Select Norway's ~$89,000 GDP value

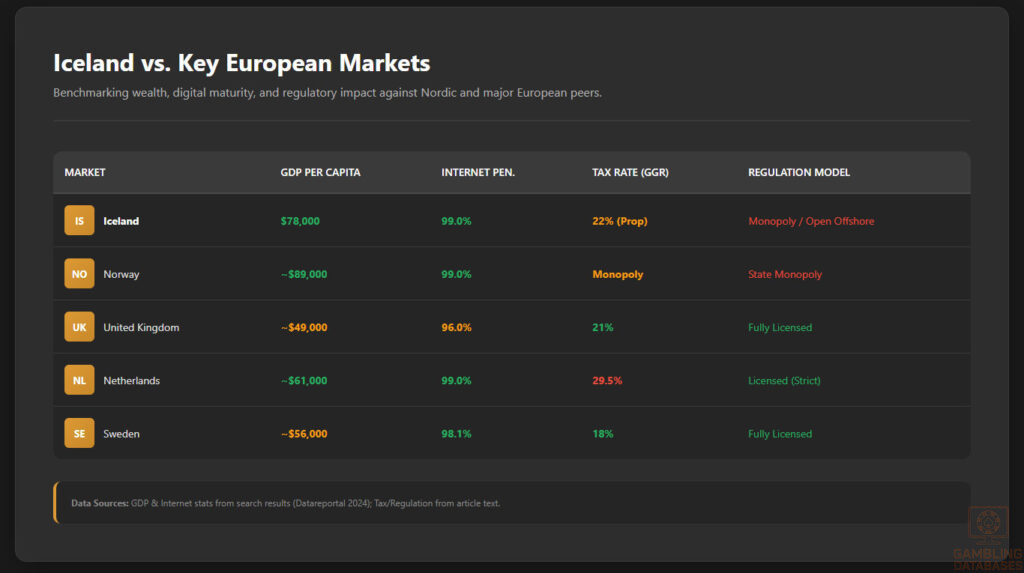(304, 274)
